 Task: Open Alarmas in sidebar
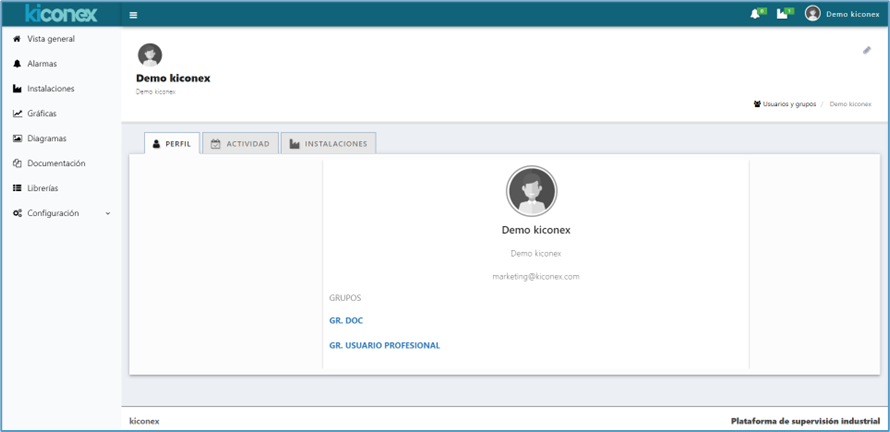coord(42,64)
